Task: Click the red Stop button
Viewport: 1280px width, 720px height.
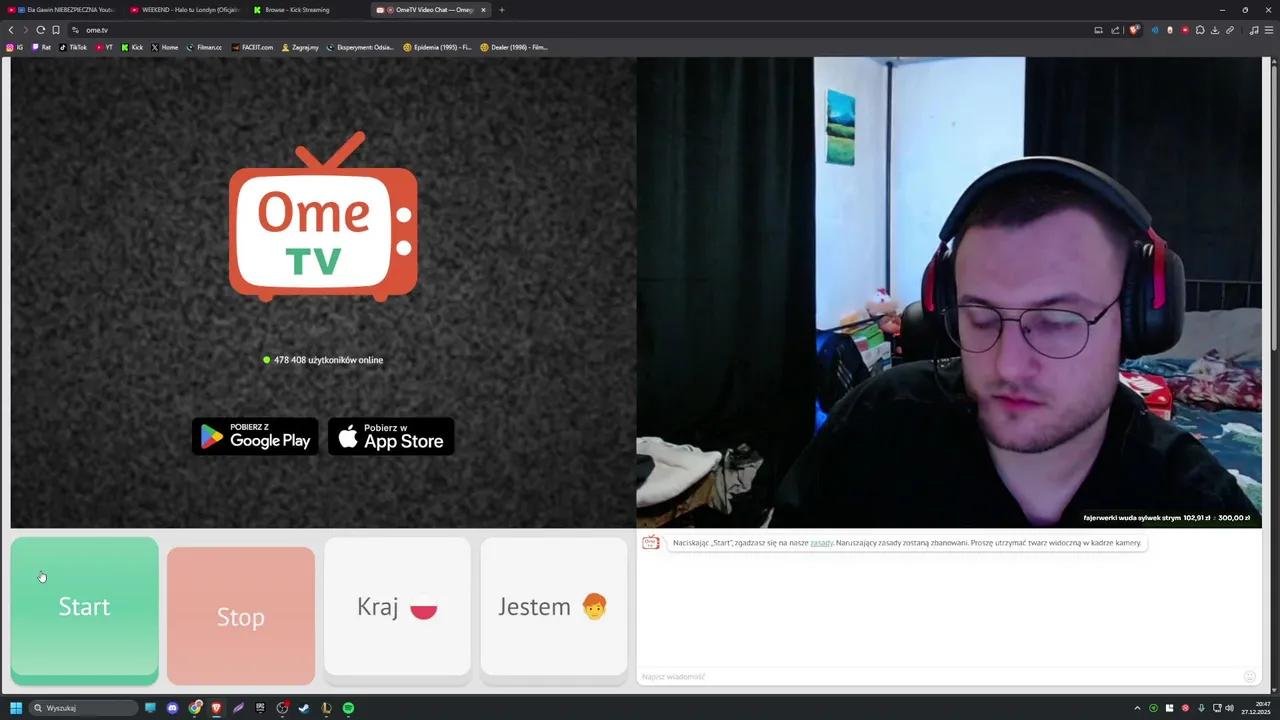Action: pyautogui.click(x=241, y=616)
